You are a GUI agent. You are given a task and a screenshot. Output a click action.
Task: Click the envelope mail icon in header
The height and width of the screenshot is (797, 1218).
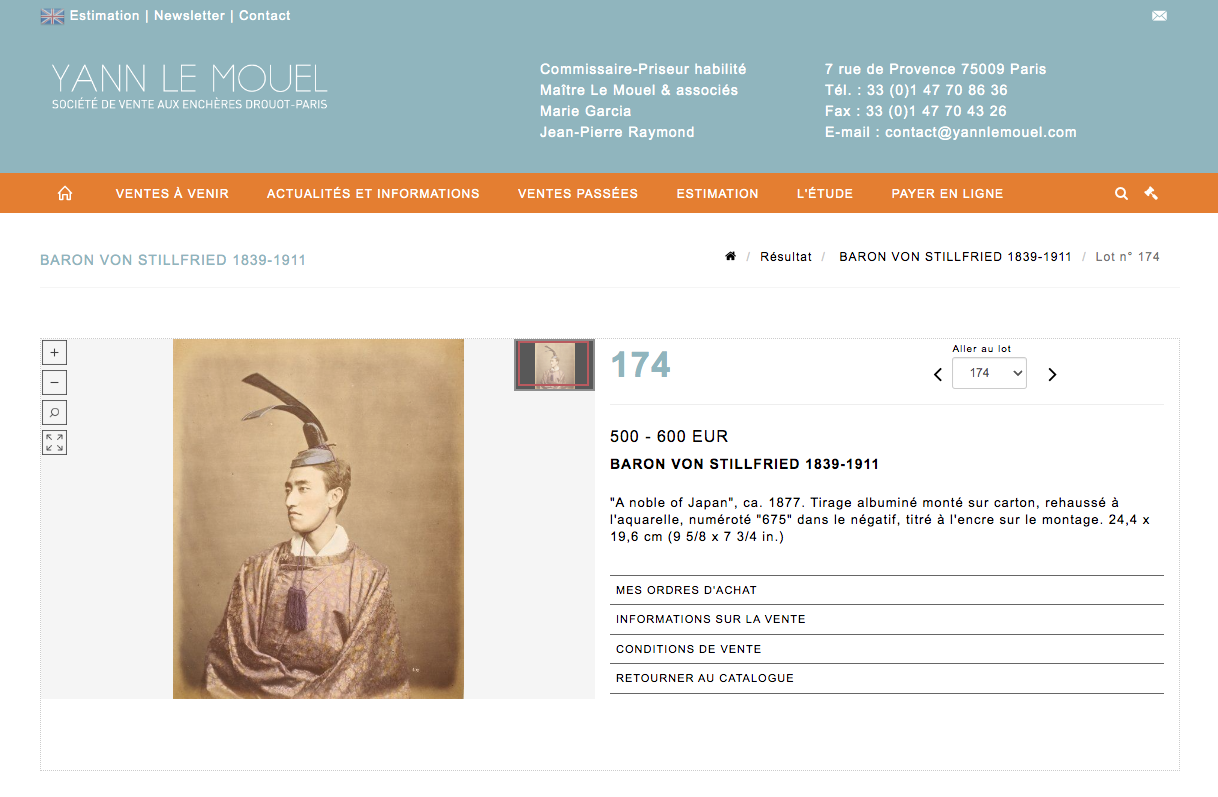[1159, 16]
